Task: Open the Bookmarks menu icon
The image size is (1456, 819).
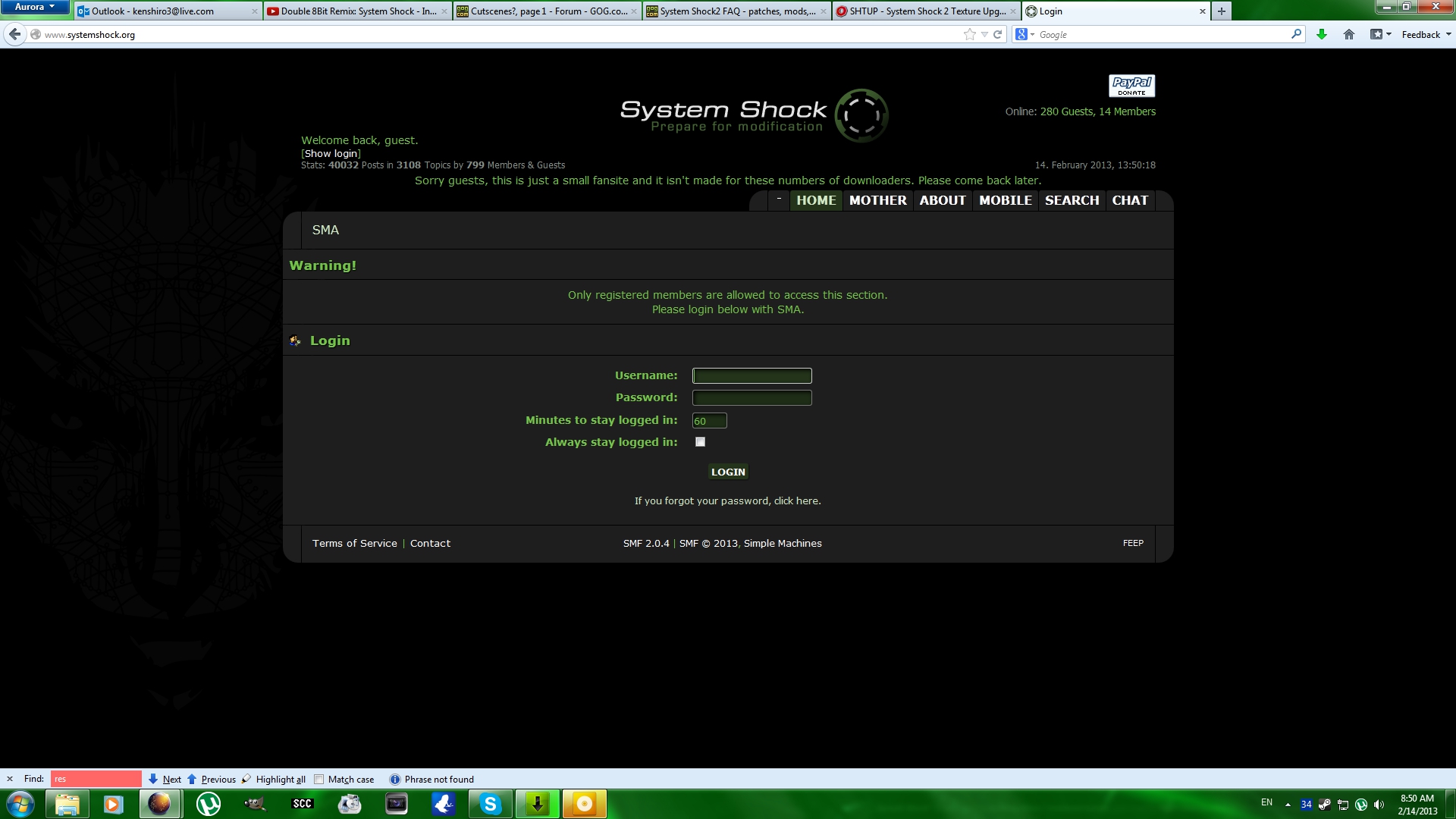Action: [x=1380, y=34]
